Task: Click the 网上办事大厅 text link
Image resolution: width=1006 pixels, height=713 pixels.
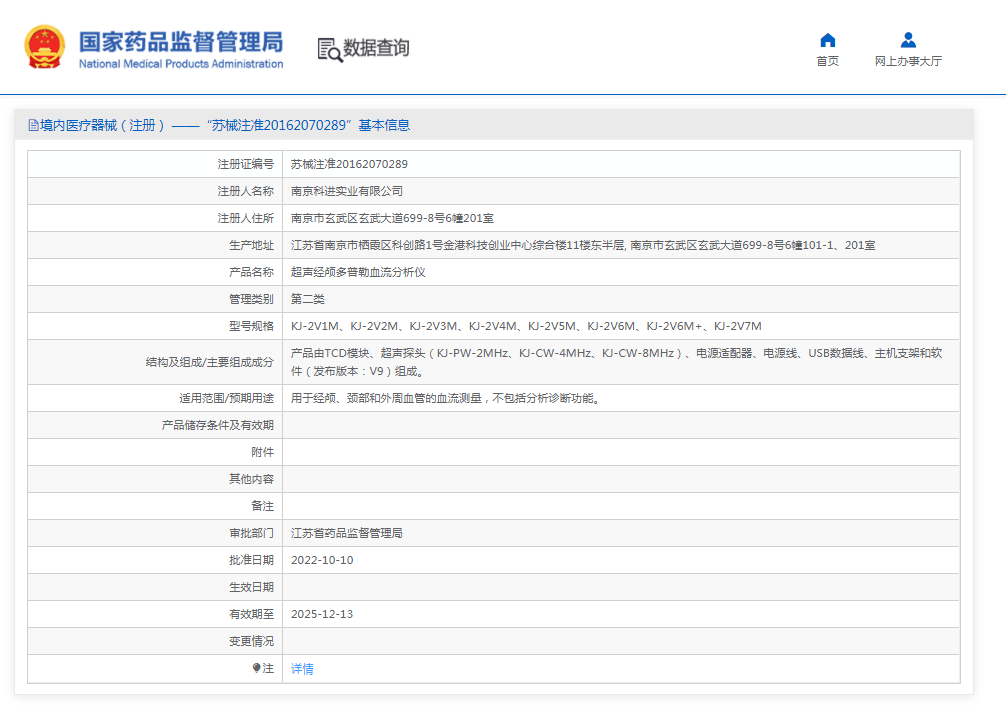Action: (908, 59)
